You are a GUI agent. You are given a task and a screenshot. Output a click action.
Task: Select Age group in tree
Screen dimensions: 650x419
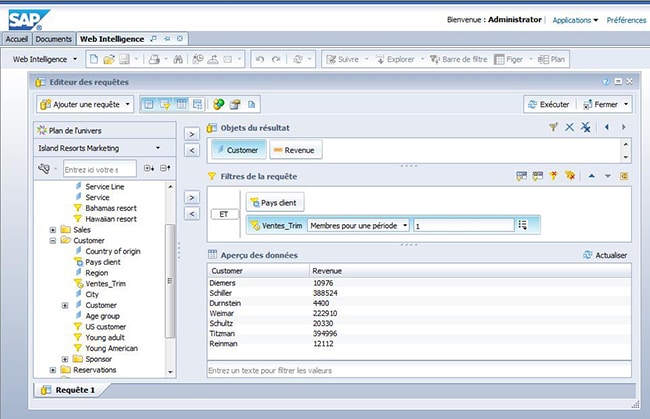click(102, 316)
